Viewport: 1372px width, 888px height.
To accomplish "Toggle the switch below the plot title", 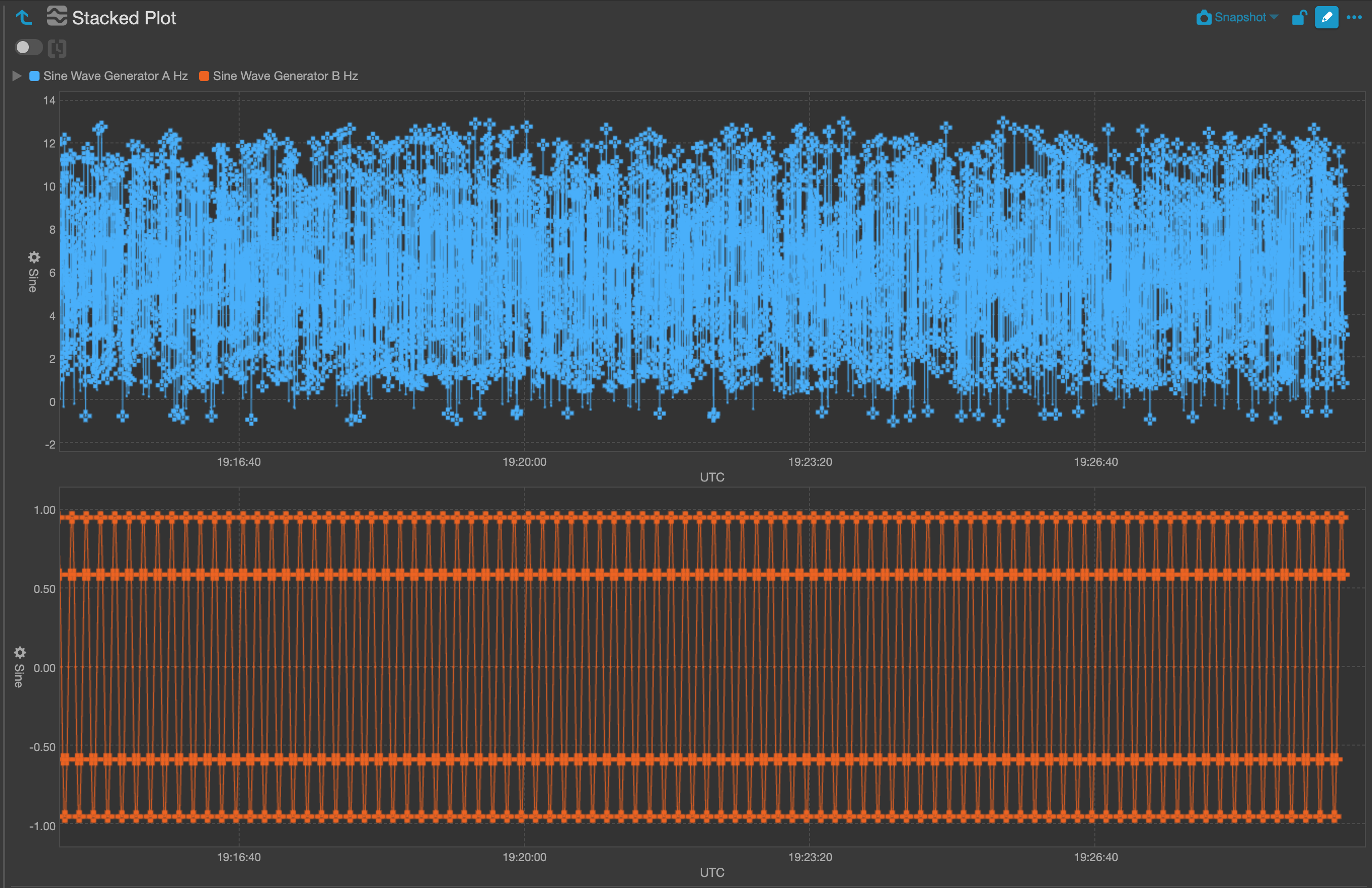I will 28,47.
